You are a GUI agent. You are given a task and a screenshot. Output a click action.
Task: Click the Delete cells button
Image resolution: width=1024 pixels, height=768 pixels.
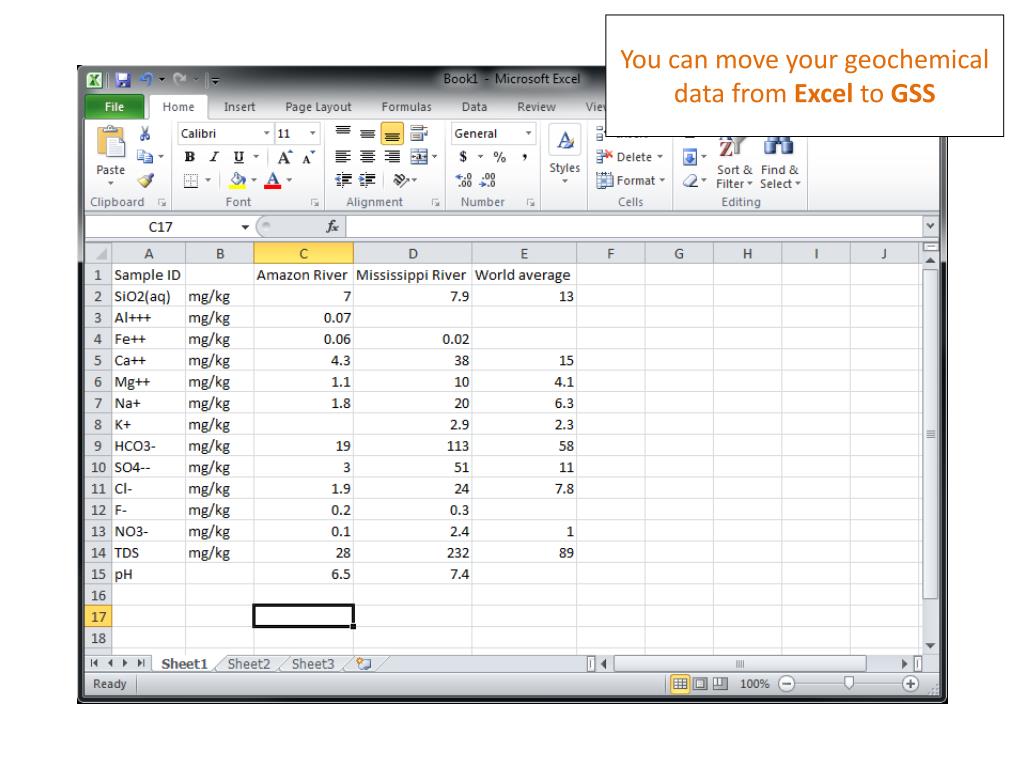630,157
